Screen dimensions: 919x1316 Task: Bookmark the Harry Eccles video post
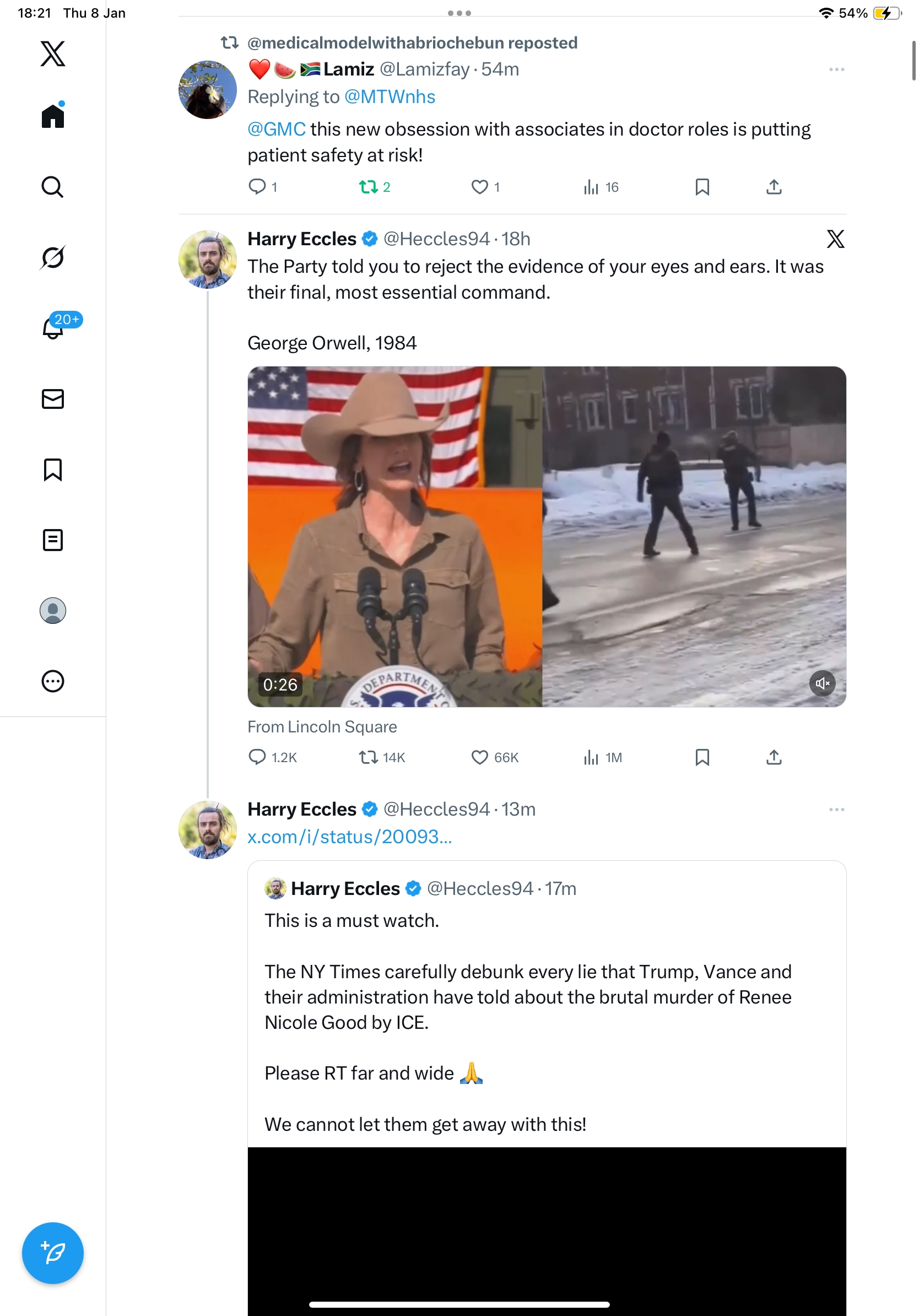pos(702,757)
